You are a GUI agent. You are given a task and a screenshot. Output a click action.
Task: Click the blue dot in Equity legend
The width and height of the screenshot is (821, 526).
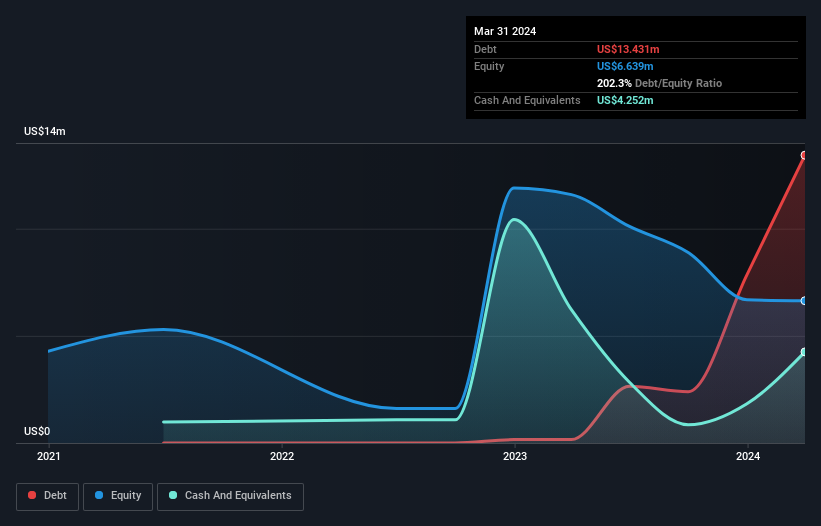[x=99, y=495]
